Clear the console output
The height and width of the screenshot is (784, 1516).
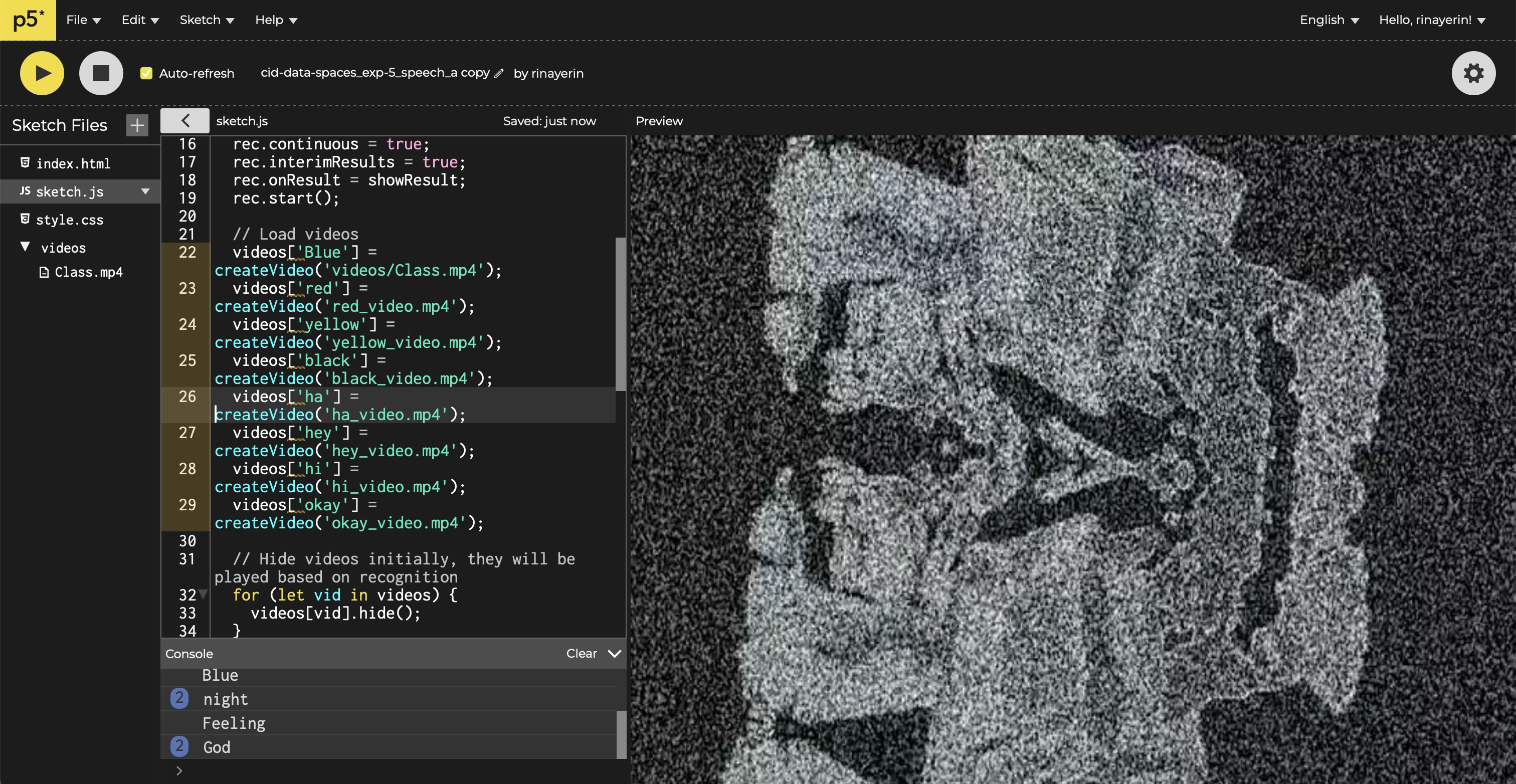pyautogui.click(x=581, y=653)
